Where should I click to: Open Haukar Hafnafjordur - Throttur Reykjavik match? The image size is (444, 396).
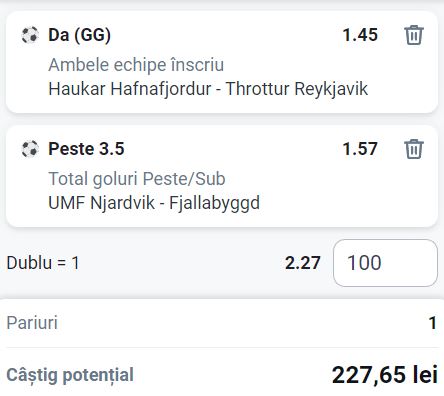click(x=208, y=89)
